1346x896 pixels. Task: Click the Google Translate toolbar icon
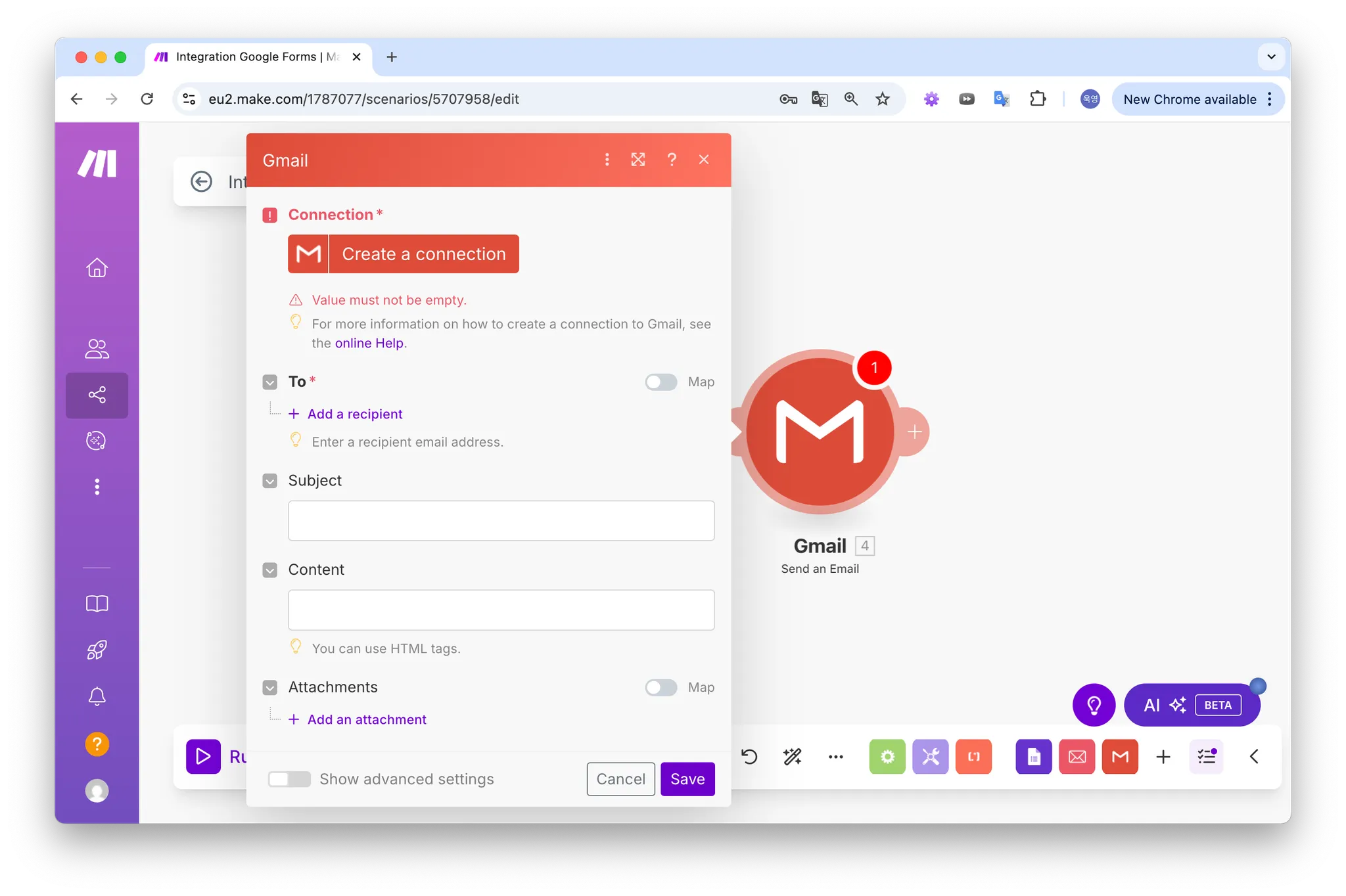1002,99
